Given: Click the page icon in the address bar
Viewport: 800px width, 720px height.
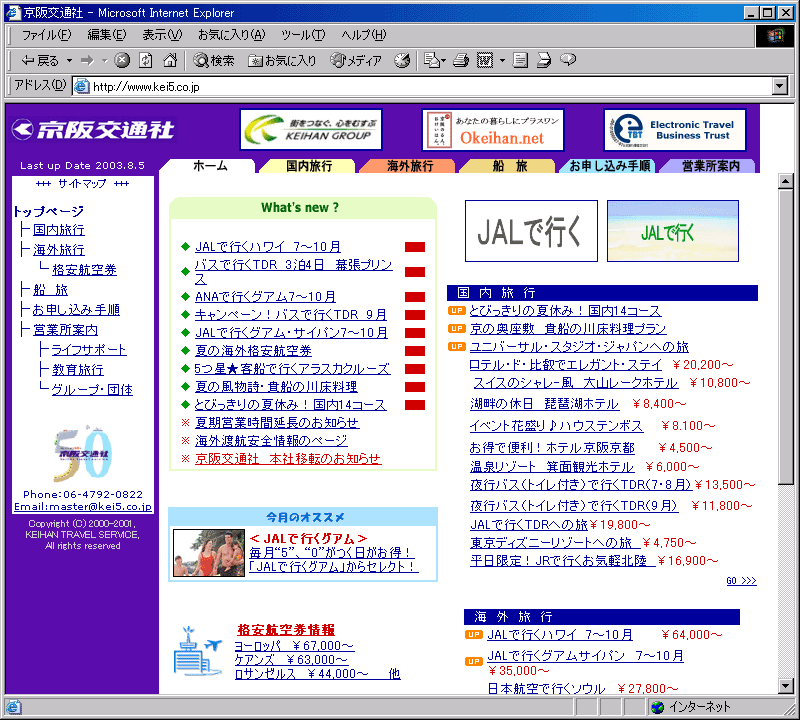Looking at the screenshot, I should click(x=82, y=86).
